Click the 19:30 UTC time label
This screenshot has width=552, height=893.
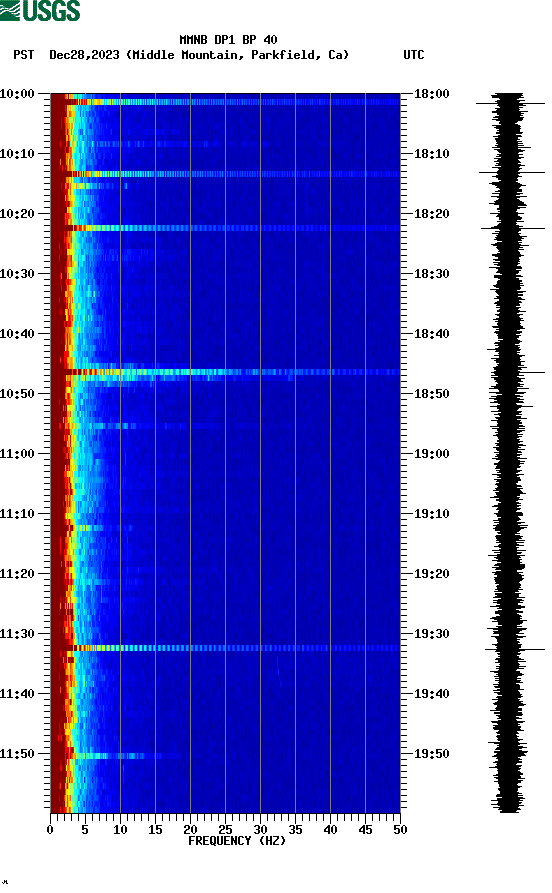coord(431,634)
